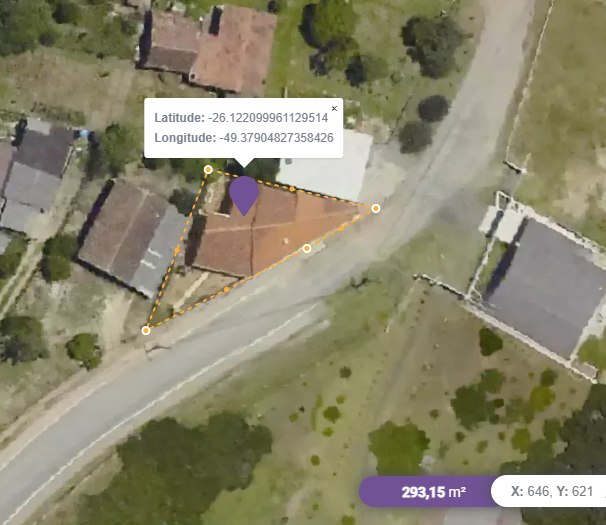Close the latitude longitude popup
606x525 pixels.
click(x=334, y=108)
